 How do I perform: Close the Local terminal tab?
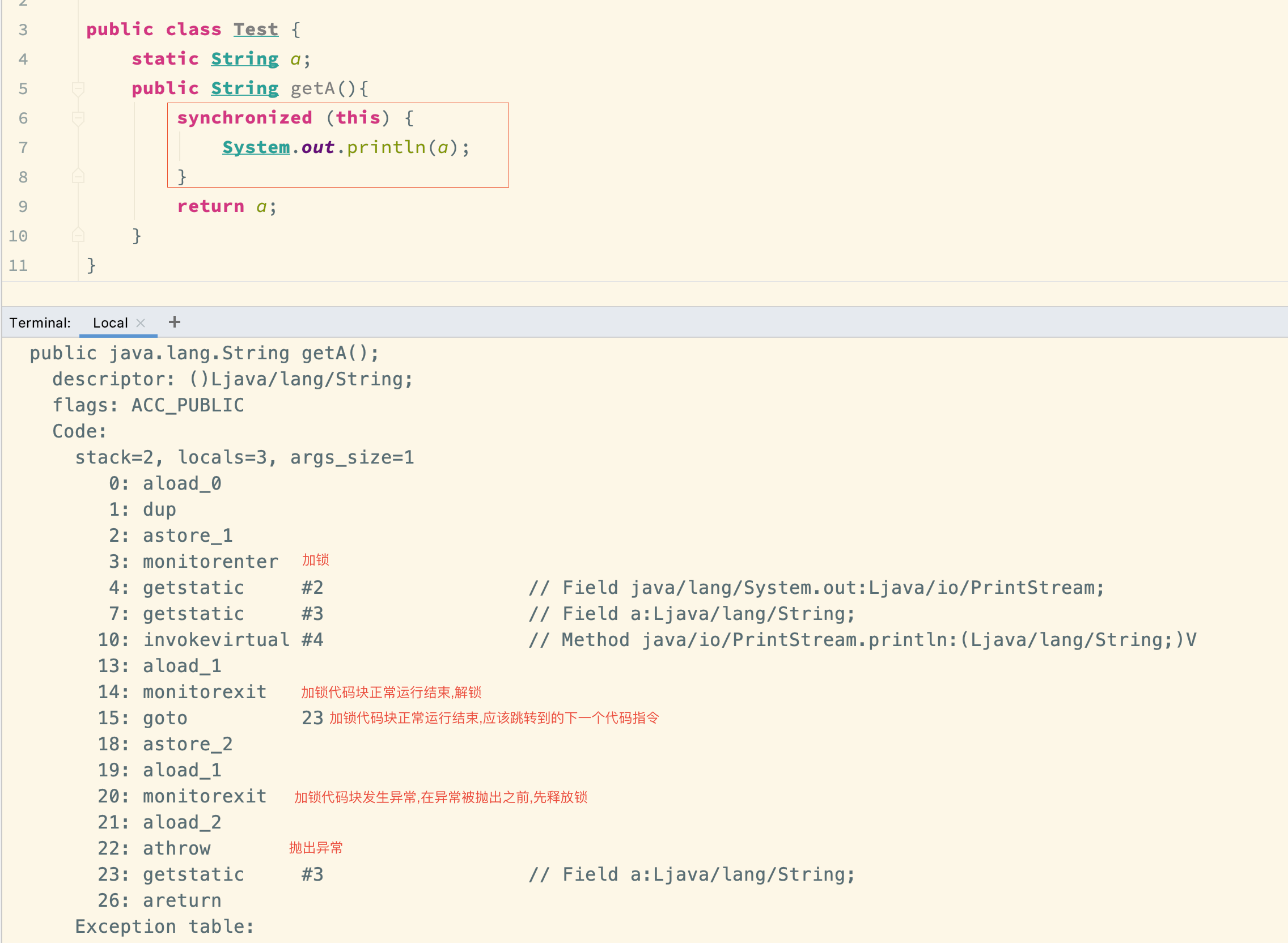(141, 323)
